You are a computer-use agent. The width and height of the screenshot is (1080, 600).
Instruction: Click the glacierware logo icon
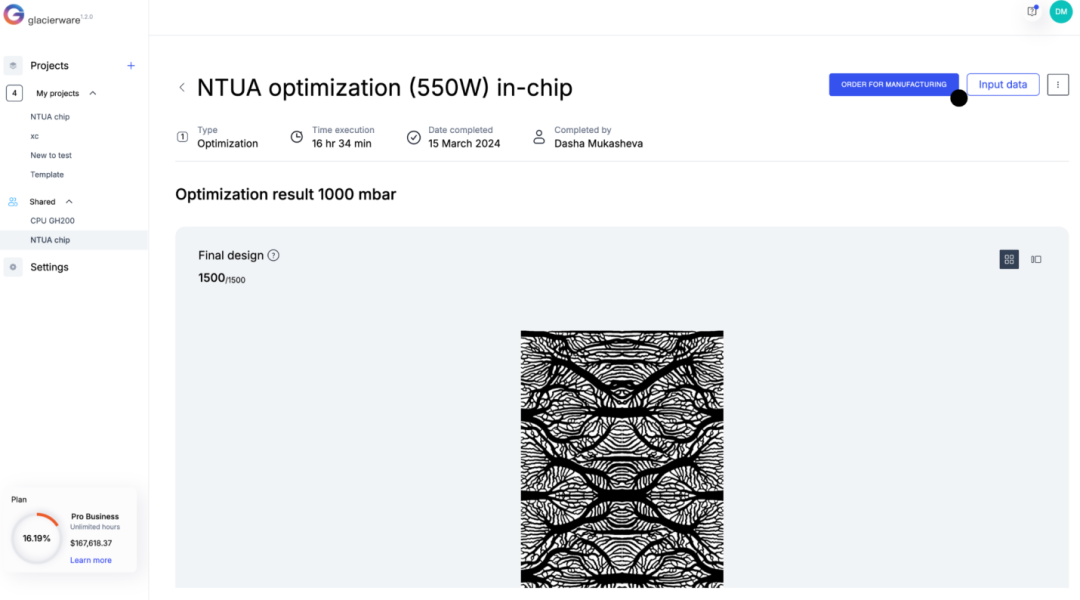point(14,14)
